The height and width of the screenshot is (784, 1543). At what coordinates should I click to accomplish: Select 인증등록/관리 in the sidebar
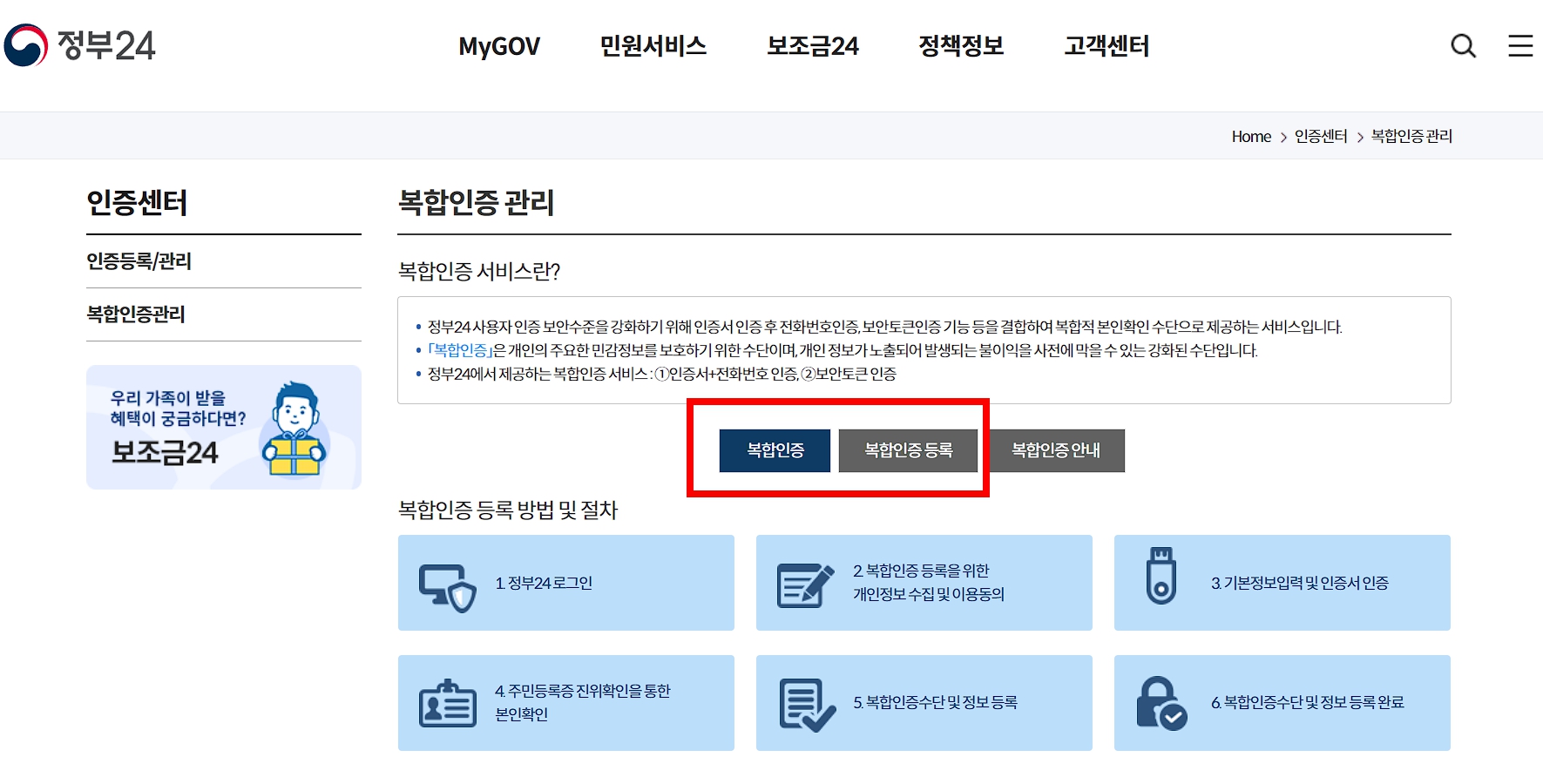click(x=139, y=261)
